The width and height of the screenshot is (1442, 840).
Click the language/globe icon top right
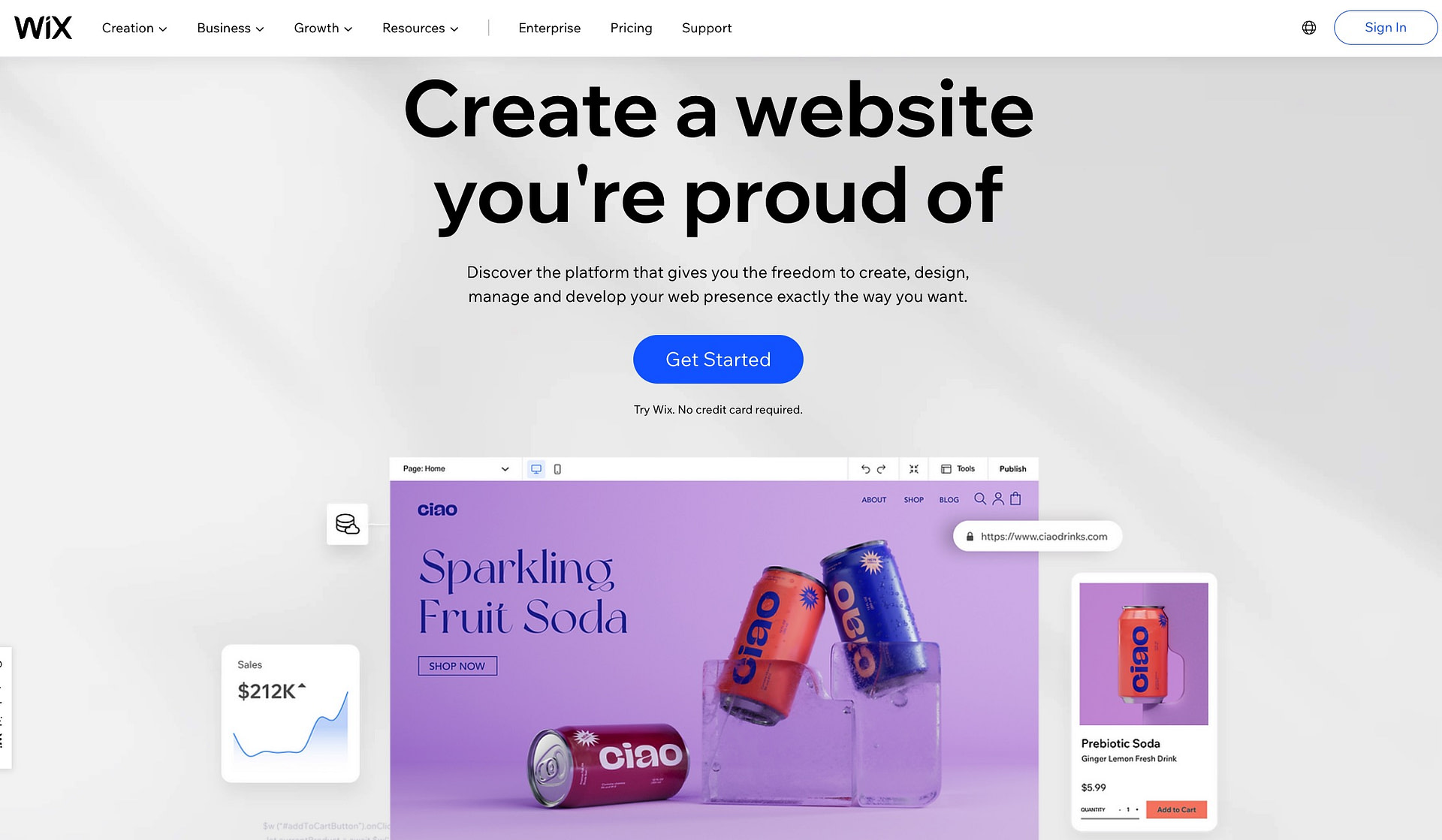[1309, 27]
